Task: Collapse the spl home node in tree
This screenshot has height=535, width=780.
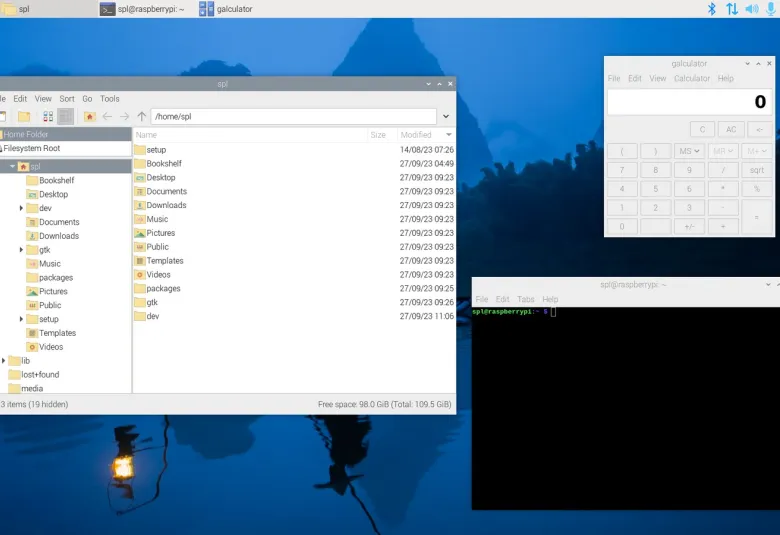Action: click(x=12, y=166)
